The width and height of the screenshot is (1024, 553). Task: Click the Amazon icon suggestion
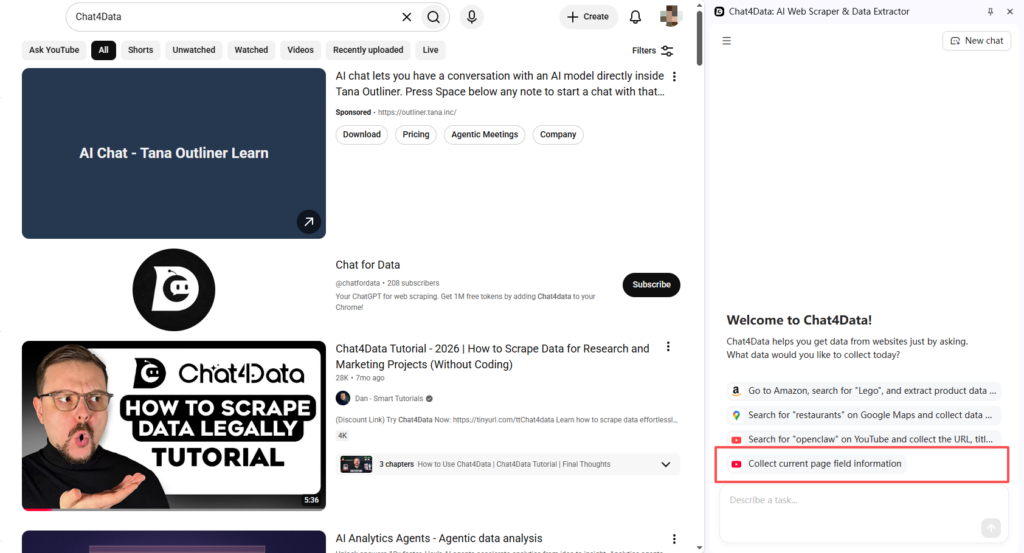coord(736,390)
